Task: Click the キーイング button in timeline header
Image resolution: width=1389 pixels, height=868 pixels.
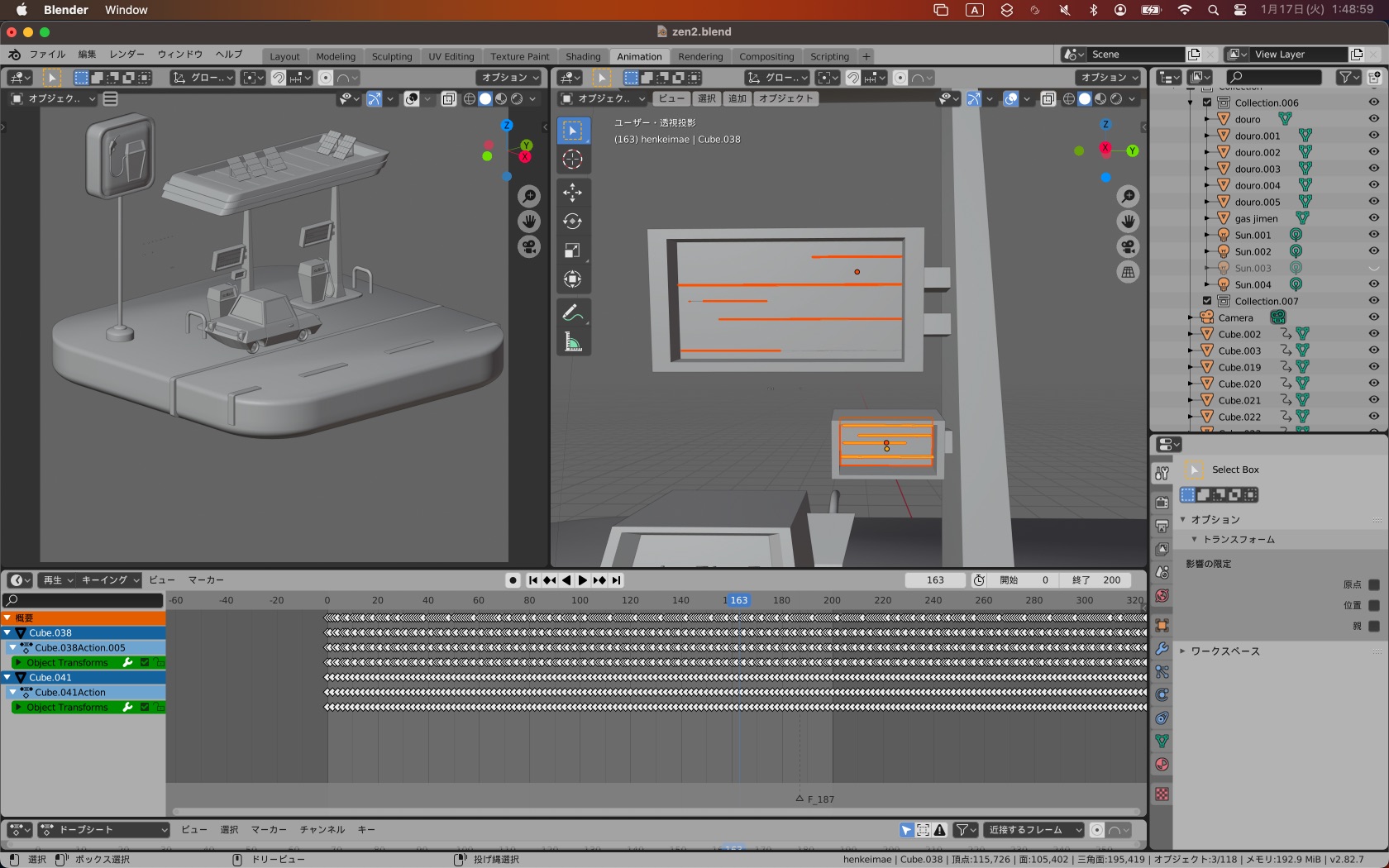Action: pyautogui.click(x=110, y=580)
